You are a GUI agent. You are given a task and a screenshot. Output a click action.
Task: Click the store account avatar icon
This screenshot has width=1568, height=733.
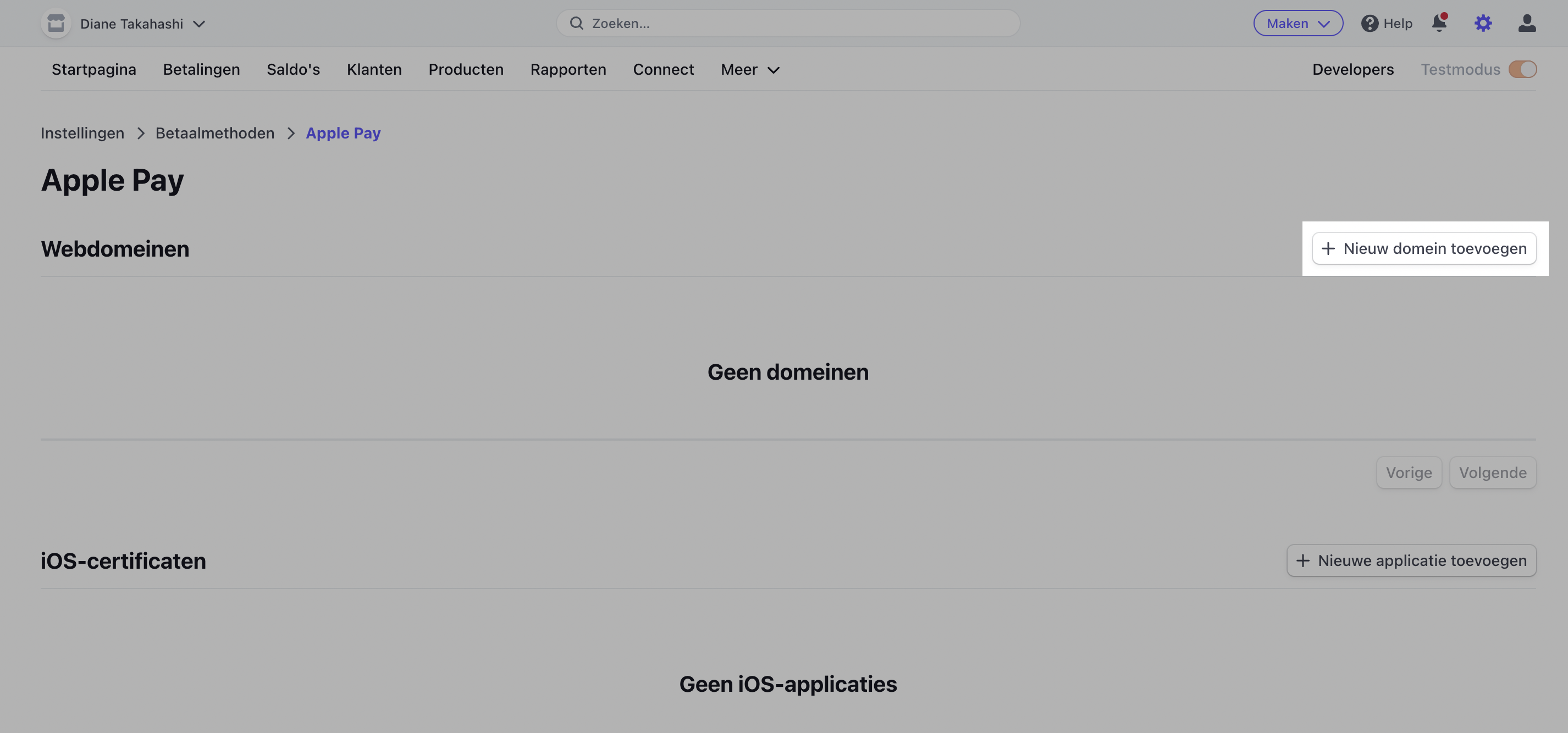point(56,24)
